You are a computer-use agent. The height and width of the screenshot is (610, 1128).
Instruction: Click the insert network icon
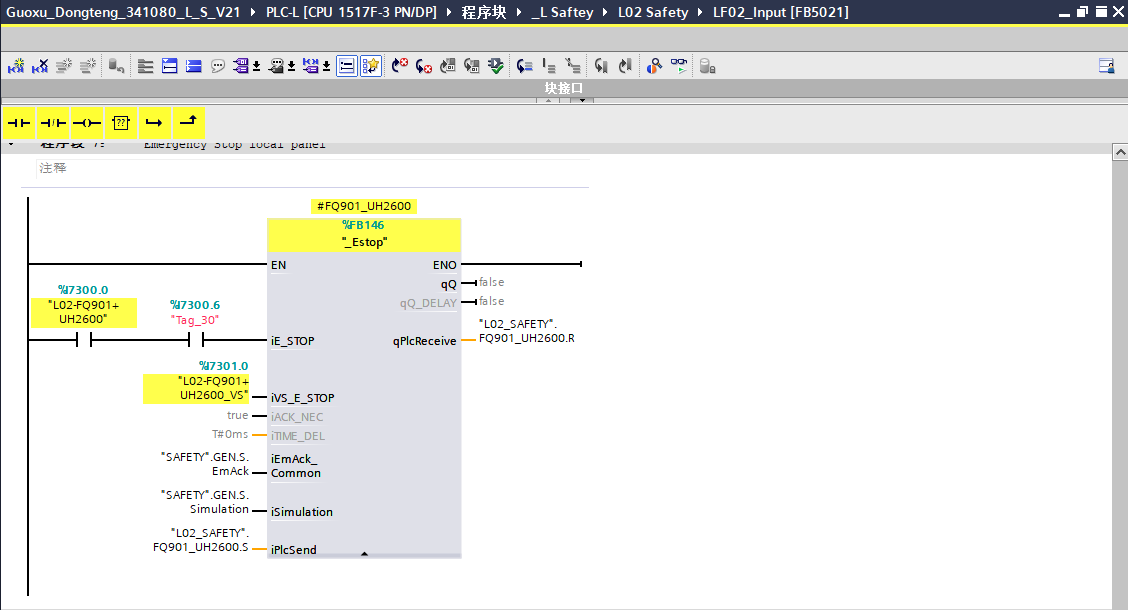16,66
